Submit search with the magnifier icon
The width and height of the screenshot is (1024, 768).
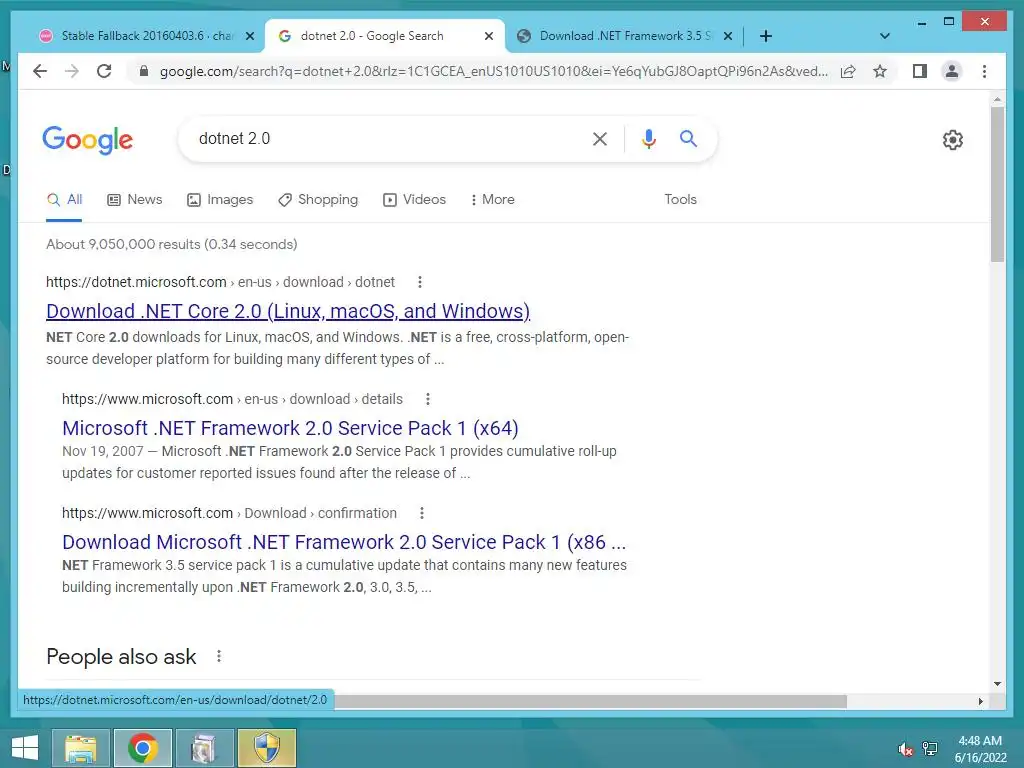pos(688,138)
